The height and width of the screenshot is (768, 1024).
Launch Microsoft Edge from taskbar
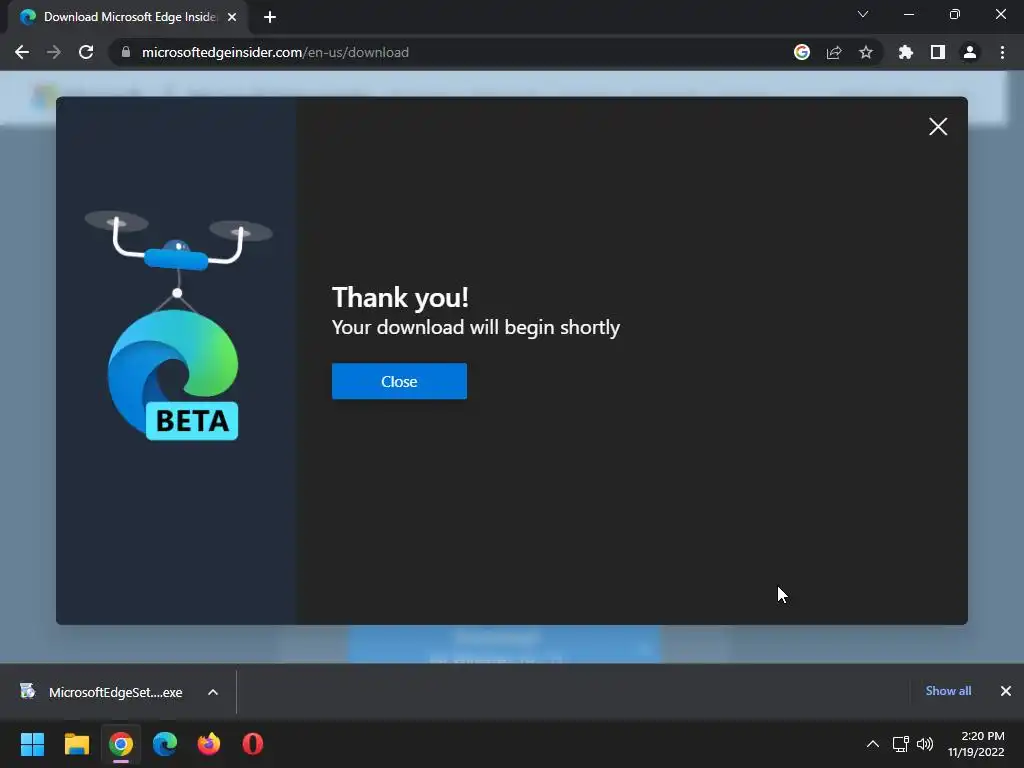(165, 744)
